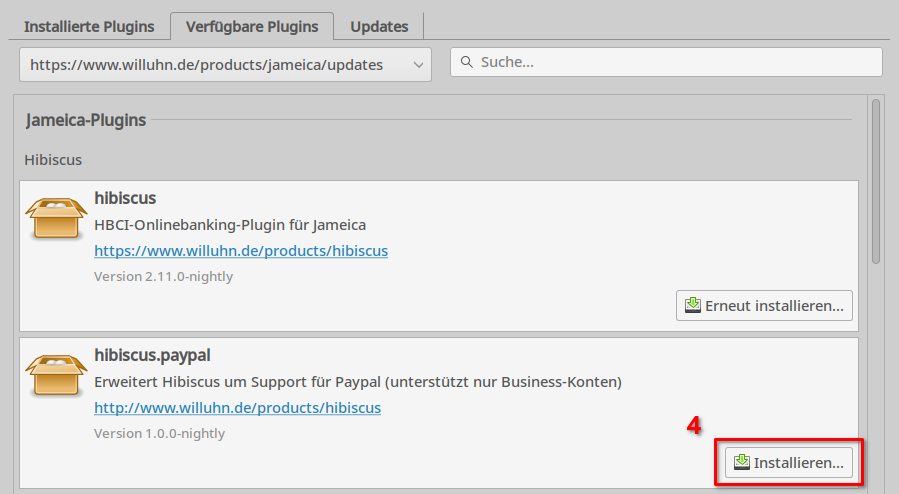
Task: Click the Jameica-Plugins section header
Action: pos(86,120)
